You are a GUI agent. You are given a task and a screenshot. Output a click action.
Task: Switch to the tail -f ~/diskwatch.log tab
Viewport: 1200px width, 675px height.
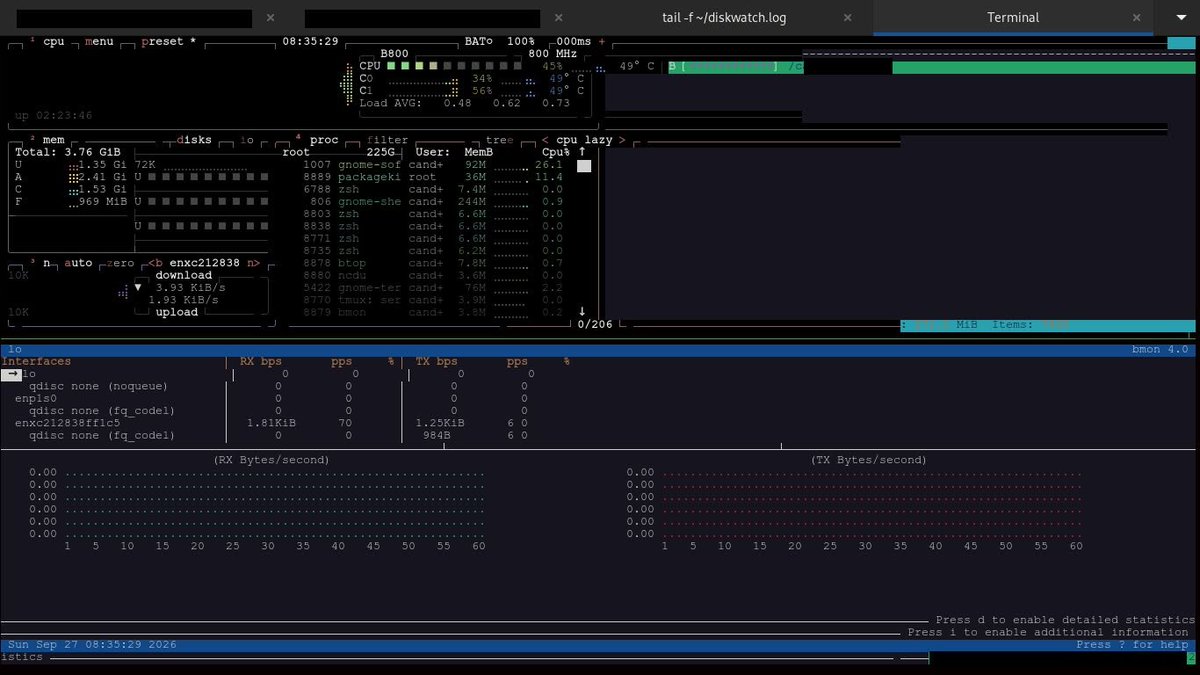(723, 17)
